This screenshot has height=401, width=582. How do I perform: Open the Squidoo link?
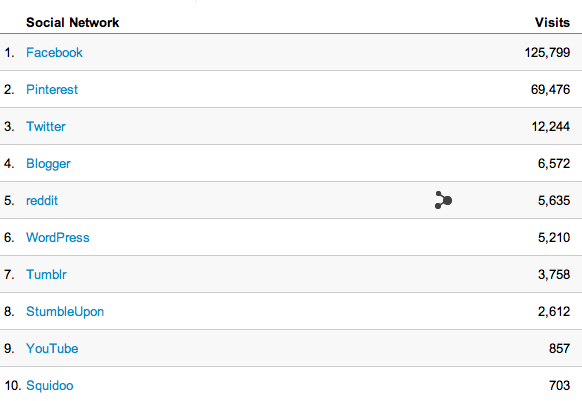(50, 385)
